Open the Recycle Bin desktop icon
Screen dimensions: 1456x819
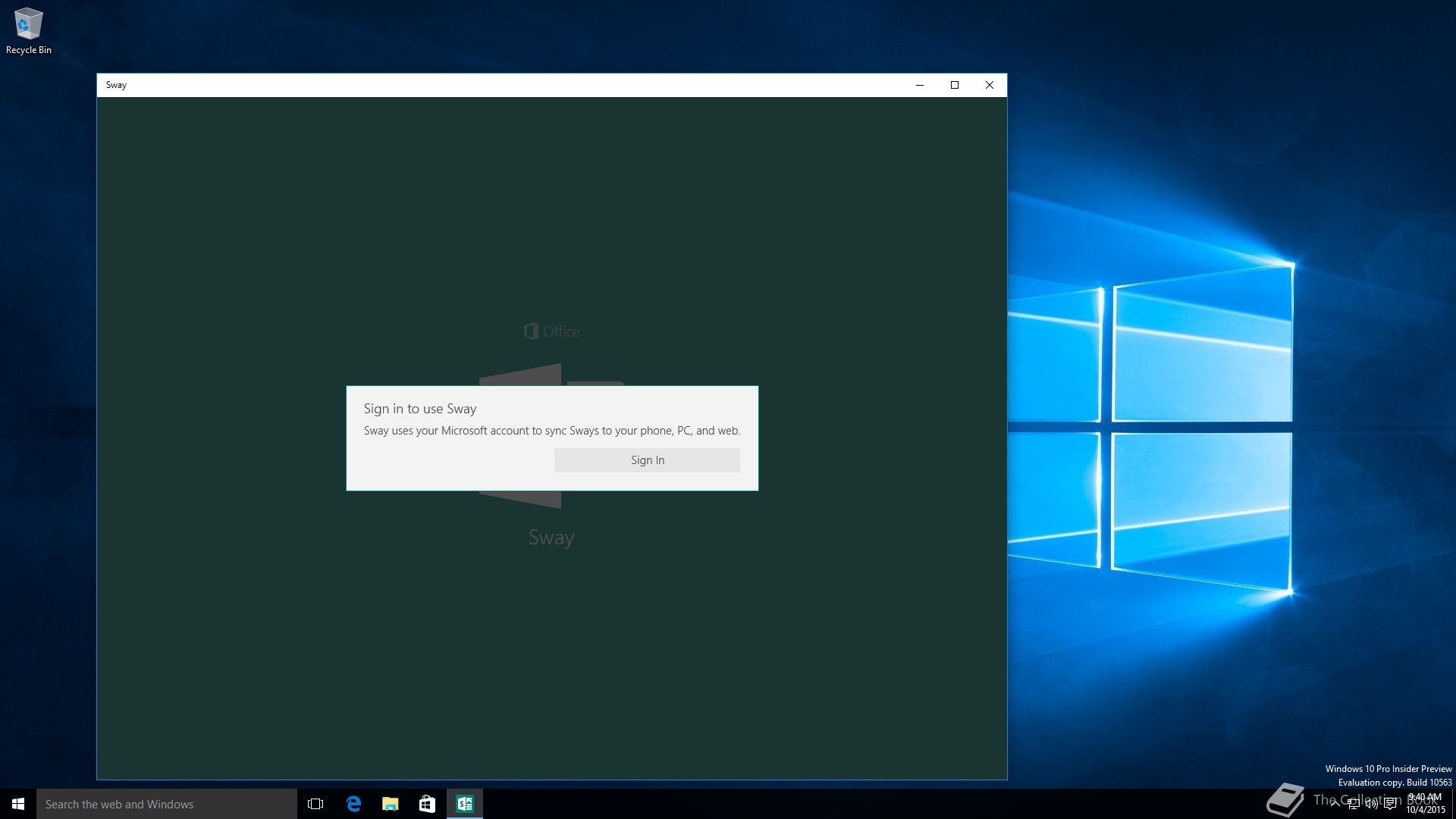tap(29, 31)
